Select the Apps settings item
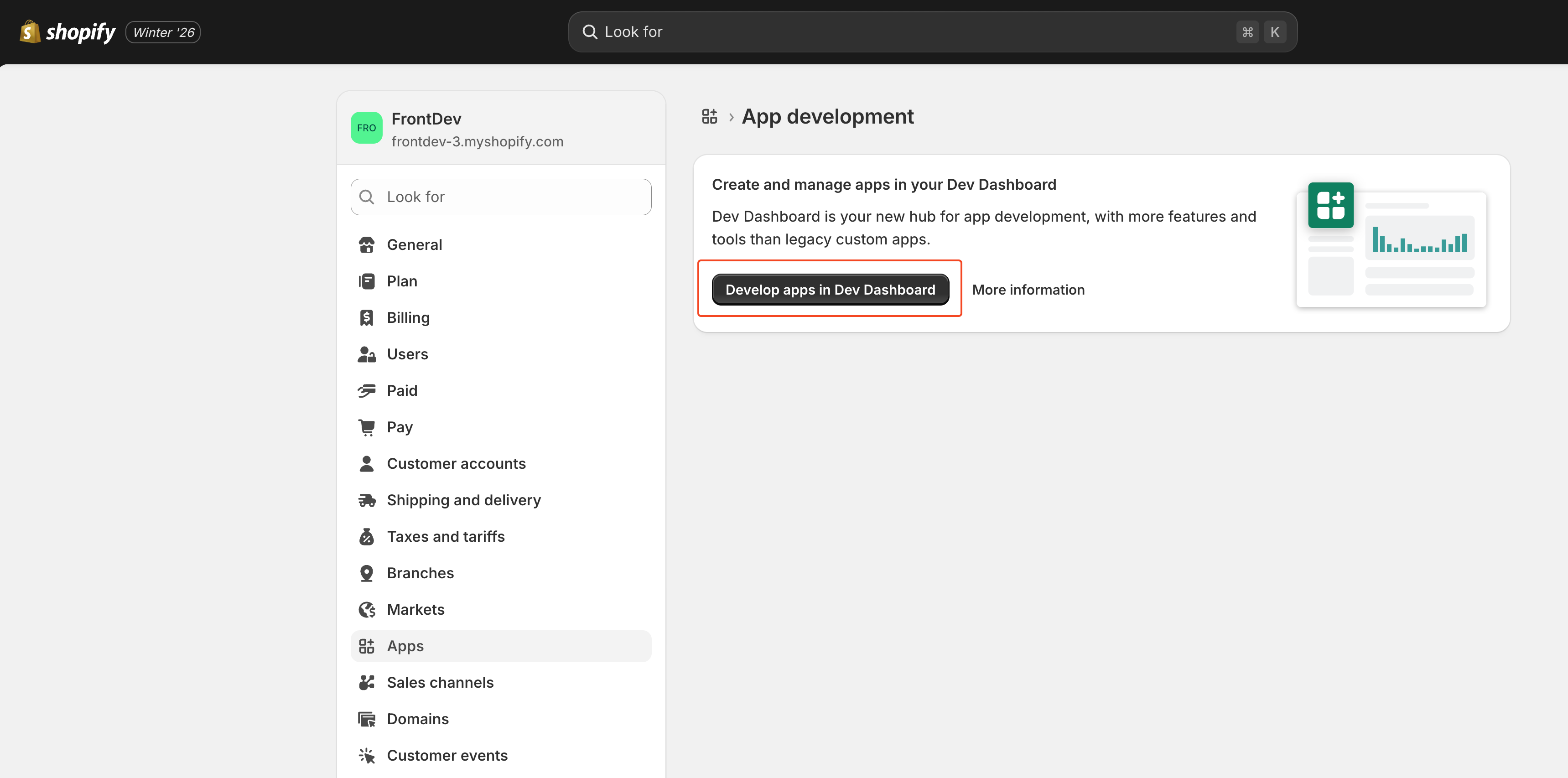 coord(405,646)
